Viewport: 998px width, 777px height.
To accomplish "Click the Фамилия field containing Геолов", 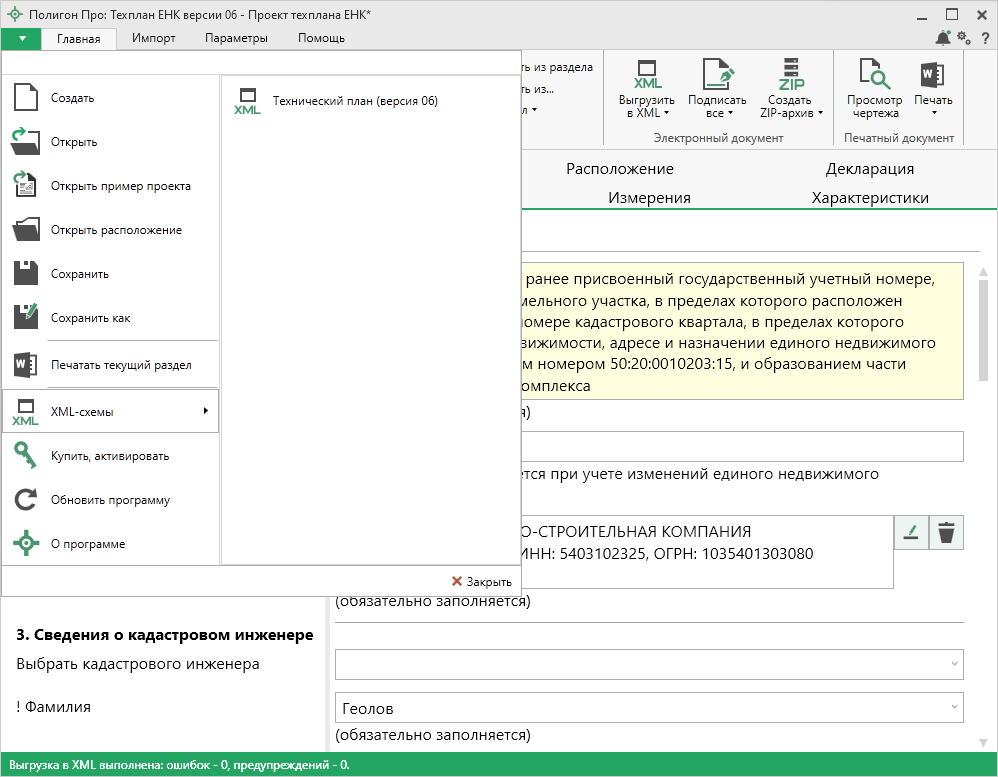I will tap(640, 708).
